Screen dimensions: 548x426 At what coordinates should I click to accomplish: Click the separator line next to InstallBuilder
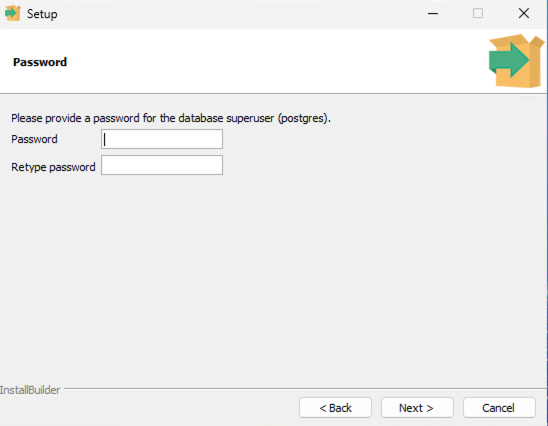coord(305,388)
